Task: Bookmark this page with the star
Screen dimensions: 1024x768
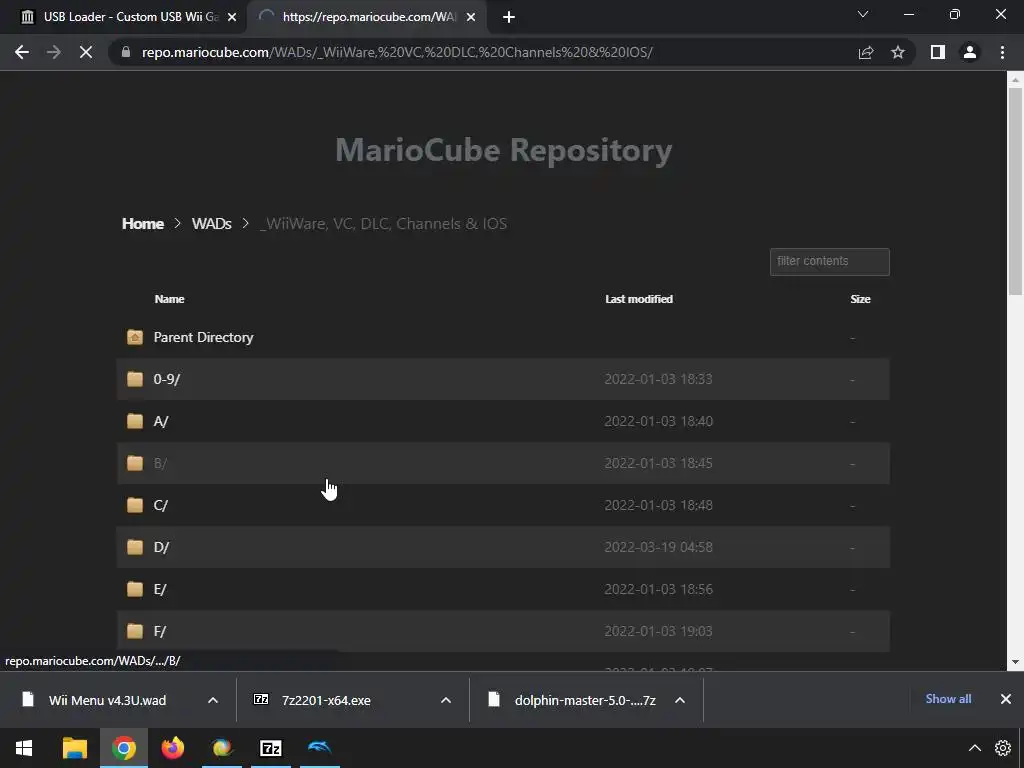Action: [x=898, y=52]
